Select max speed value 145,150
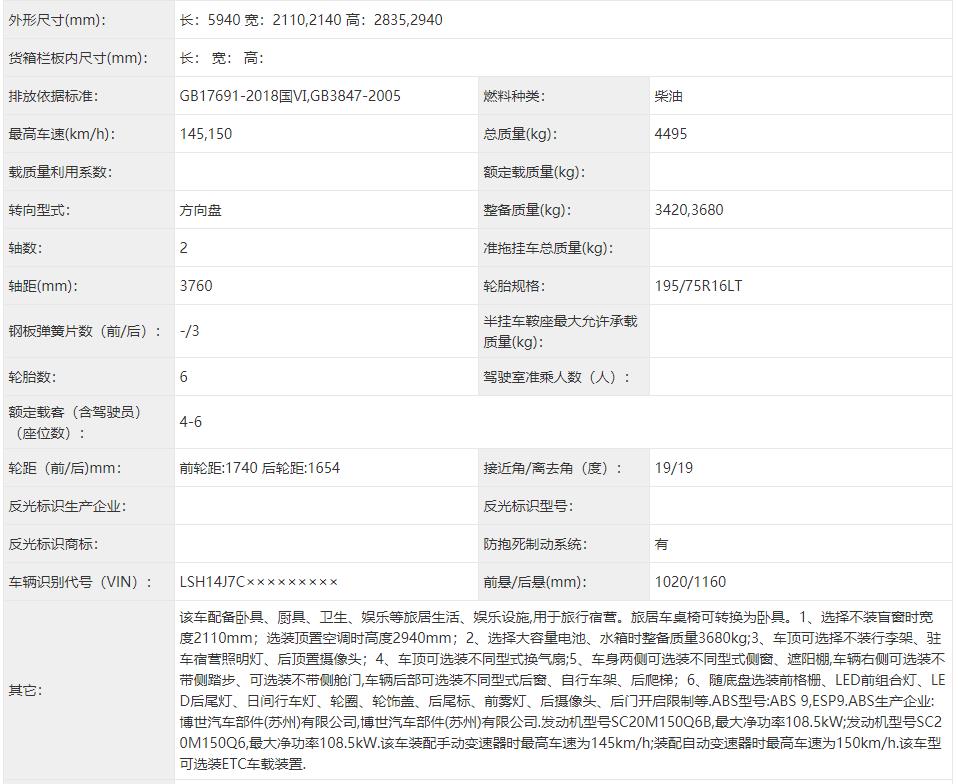Screen dimensions: 958x784 [206, 134]
